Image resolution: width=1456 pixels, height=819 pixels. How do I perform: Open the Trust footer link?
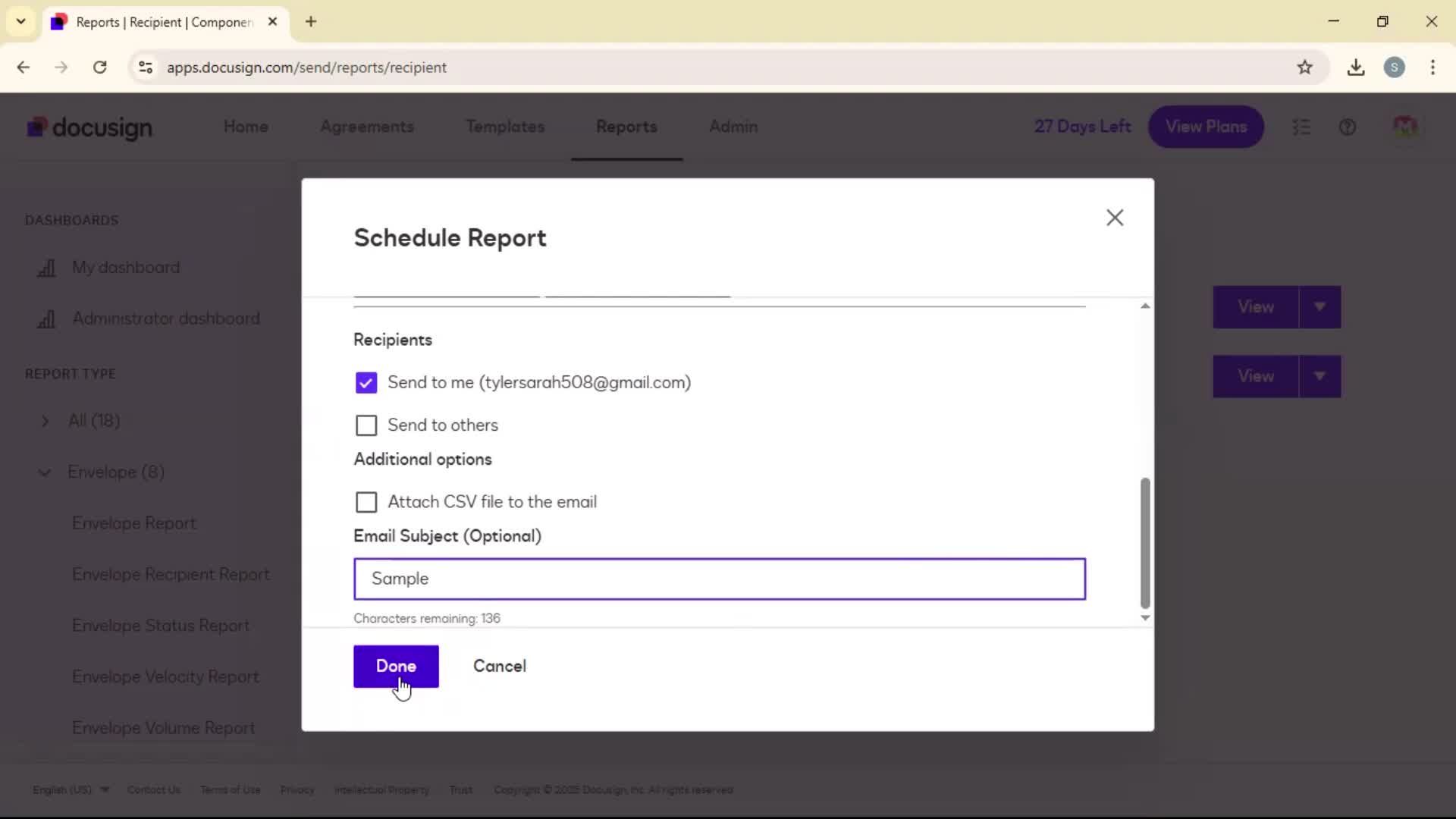[x=460, y=789]
